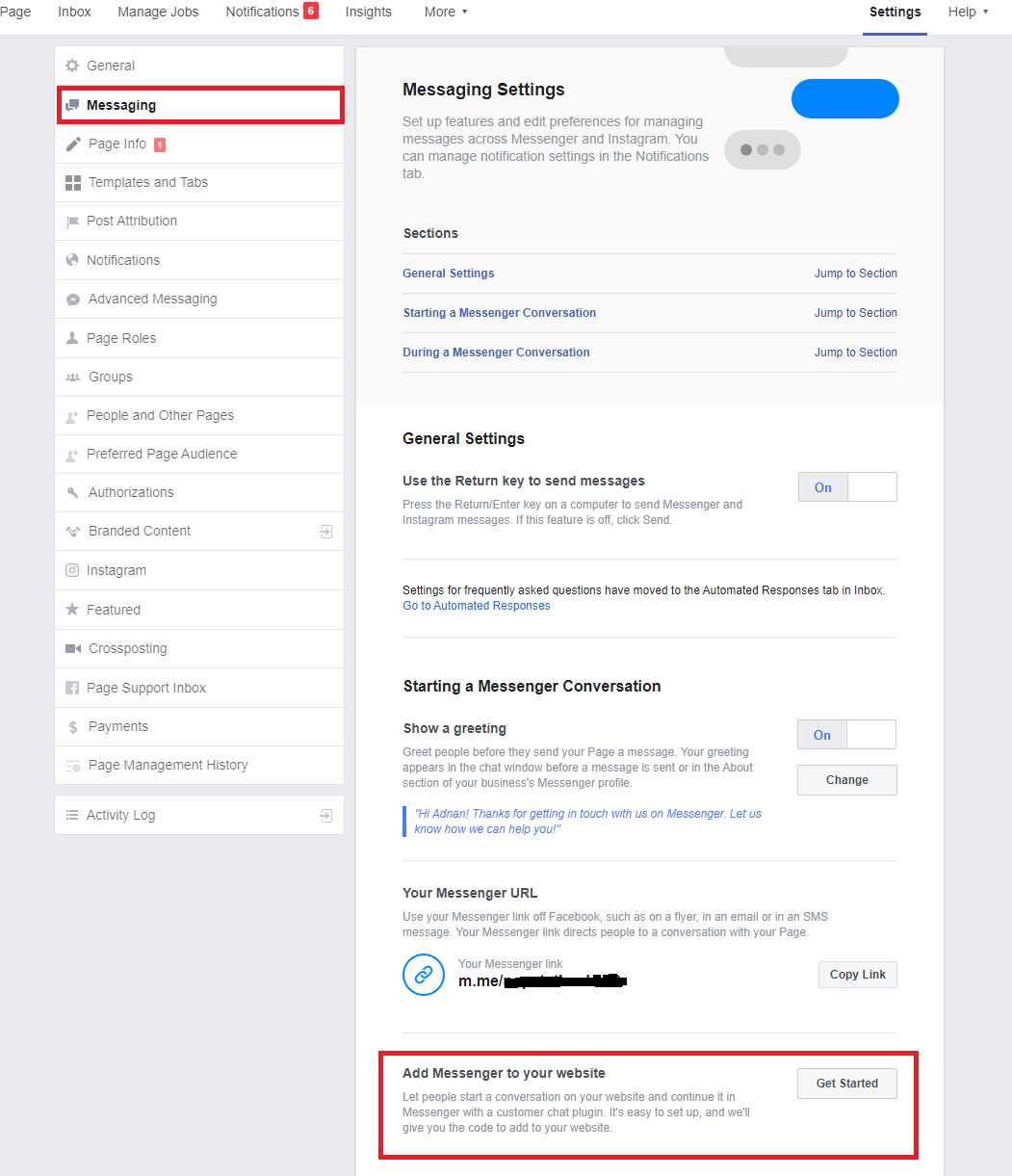Click Jump to Section for Starting a Conversation
The width and height of the screenshot is (1012, 1176).
856,313
